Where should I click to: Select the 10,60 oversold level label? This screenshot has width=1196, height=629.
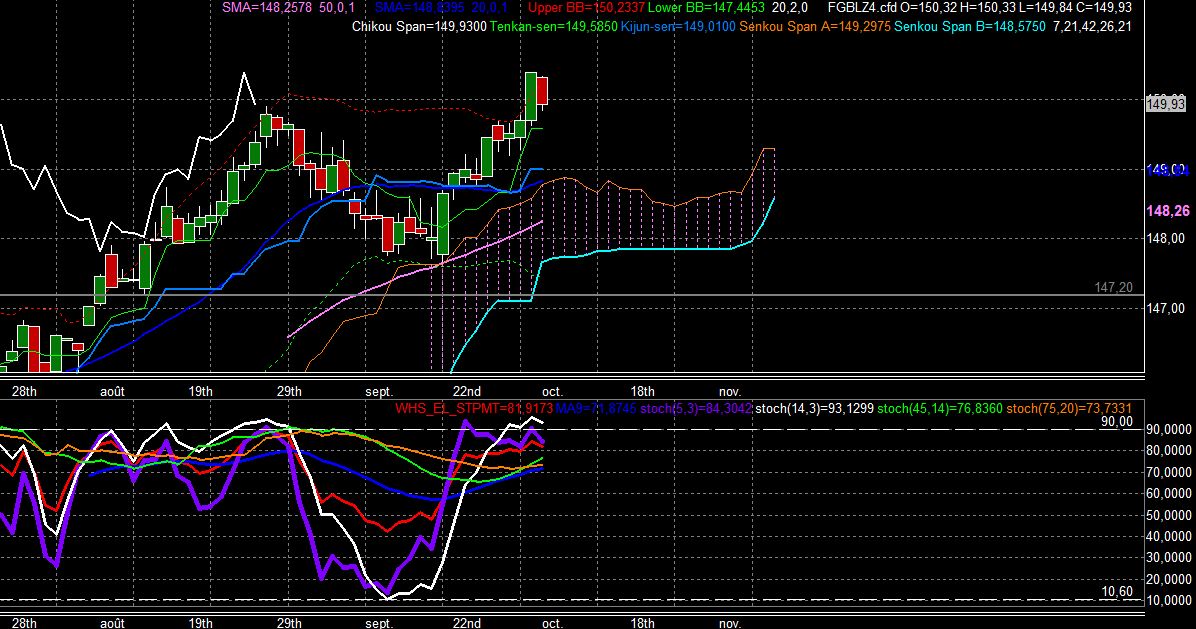1117,591
